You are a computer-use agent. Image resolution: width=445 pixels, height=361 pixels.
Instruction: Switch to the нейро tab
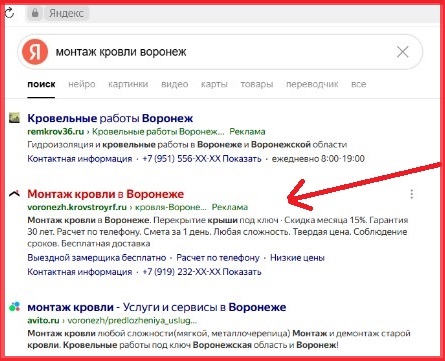[82, 84]
